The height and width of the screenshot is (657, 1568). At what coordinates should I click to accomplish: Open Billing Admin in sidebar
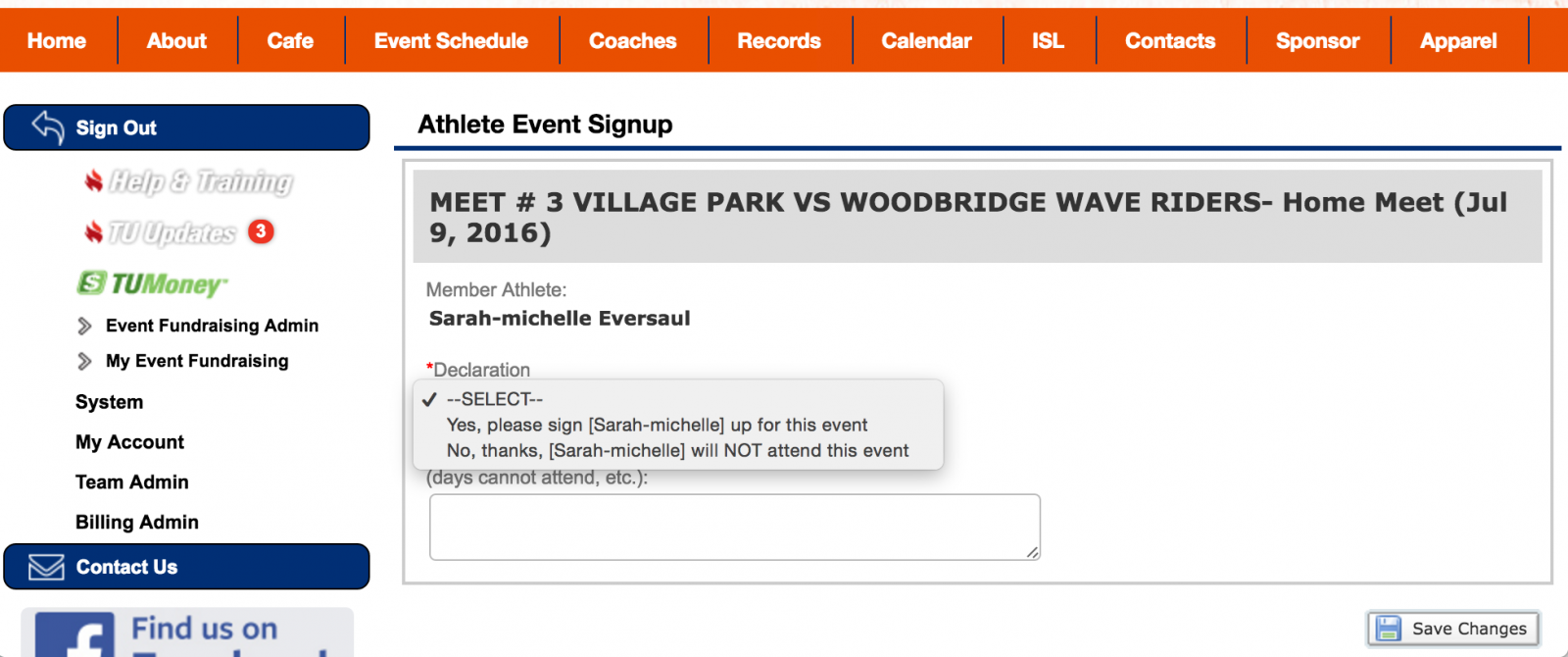tap(137, 522)
